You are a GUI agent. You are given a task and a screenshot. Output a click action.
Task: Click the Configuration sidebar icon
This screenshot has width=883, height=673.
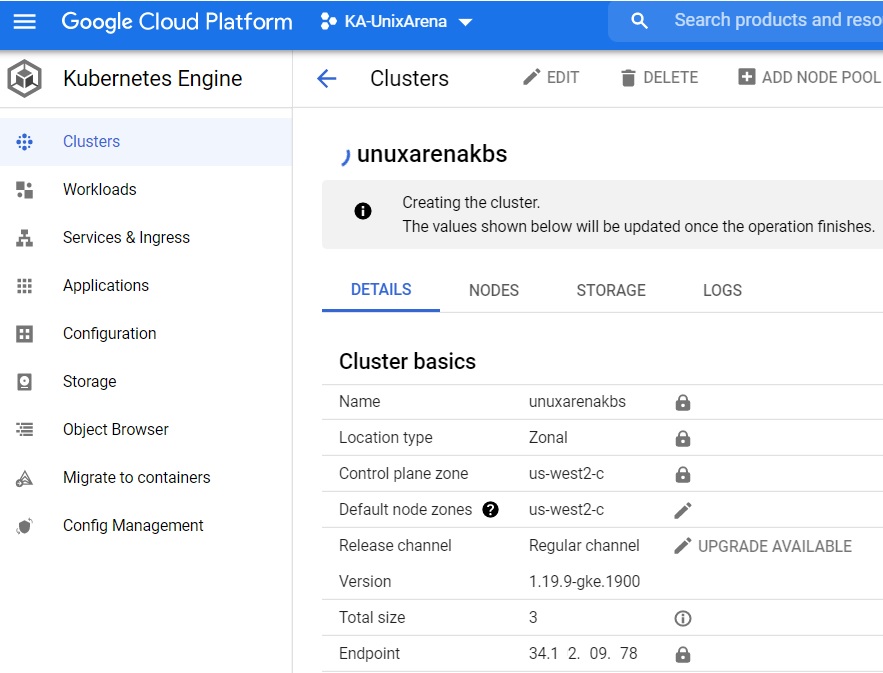click(x=24, y=334)
